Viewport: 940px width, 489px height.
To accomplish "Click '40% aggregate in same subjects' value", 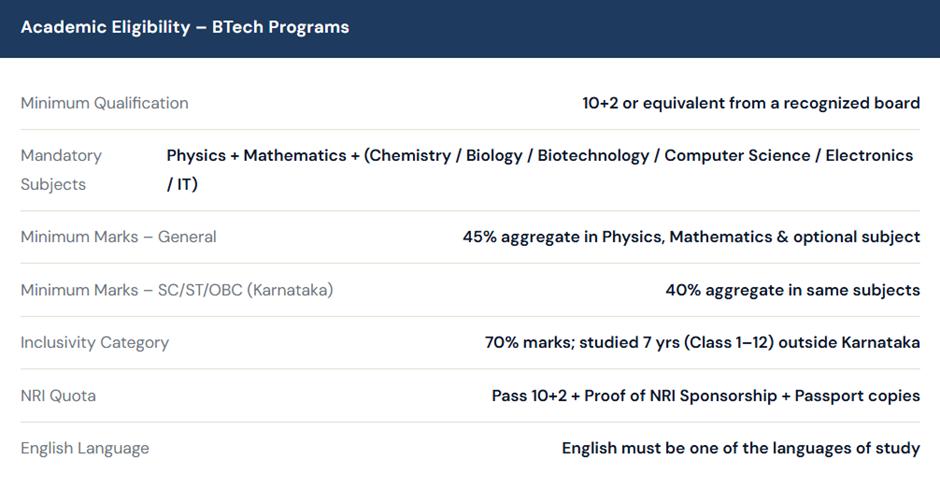I will pos(792,290).
